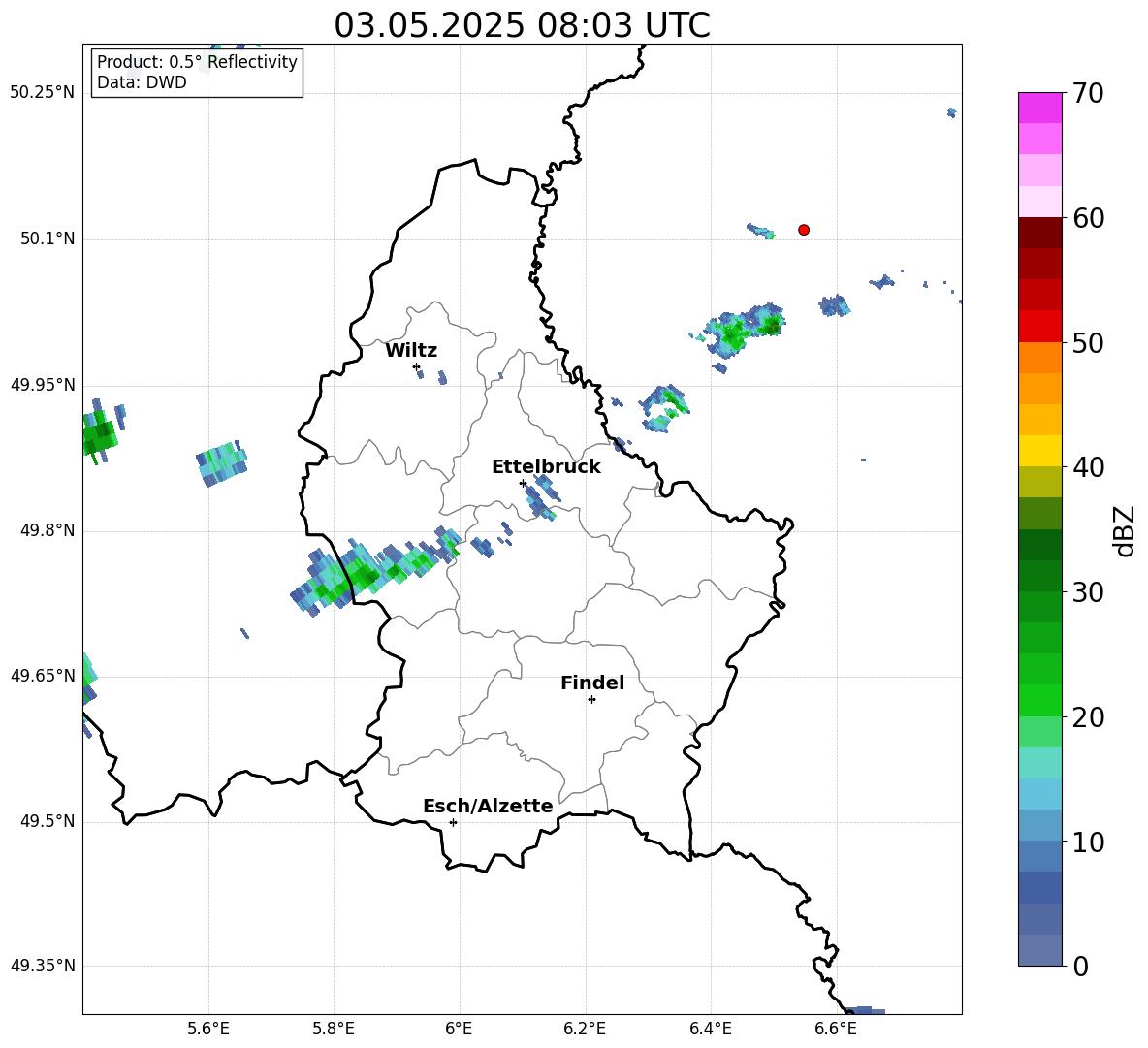Click the 49.65°N latitude label
This screenshot has width=1148, height=1048.
[x=43, y=675]
